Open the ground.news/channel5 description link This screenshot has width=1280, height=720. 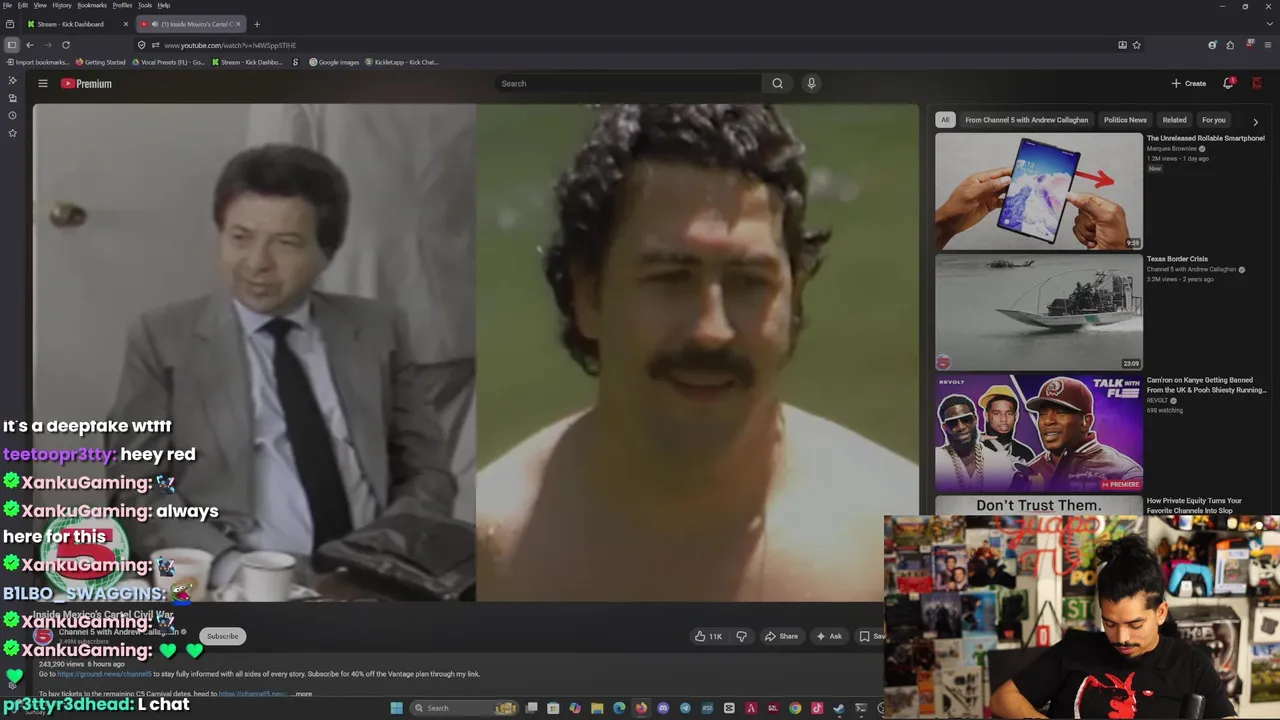tap(104, 674)
